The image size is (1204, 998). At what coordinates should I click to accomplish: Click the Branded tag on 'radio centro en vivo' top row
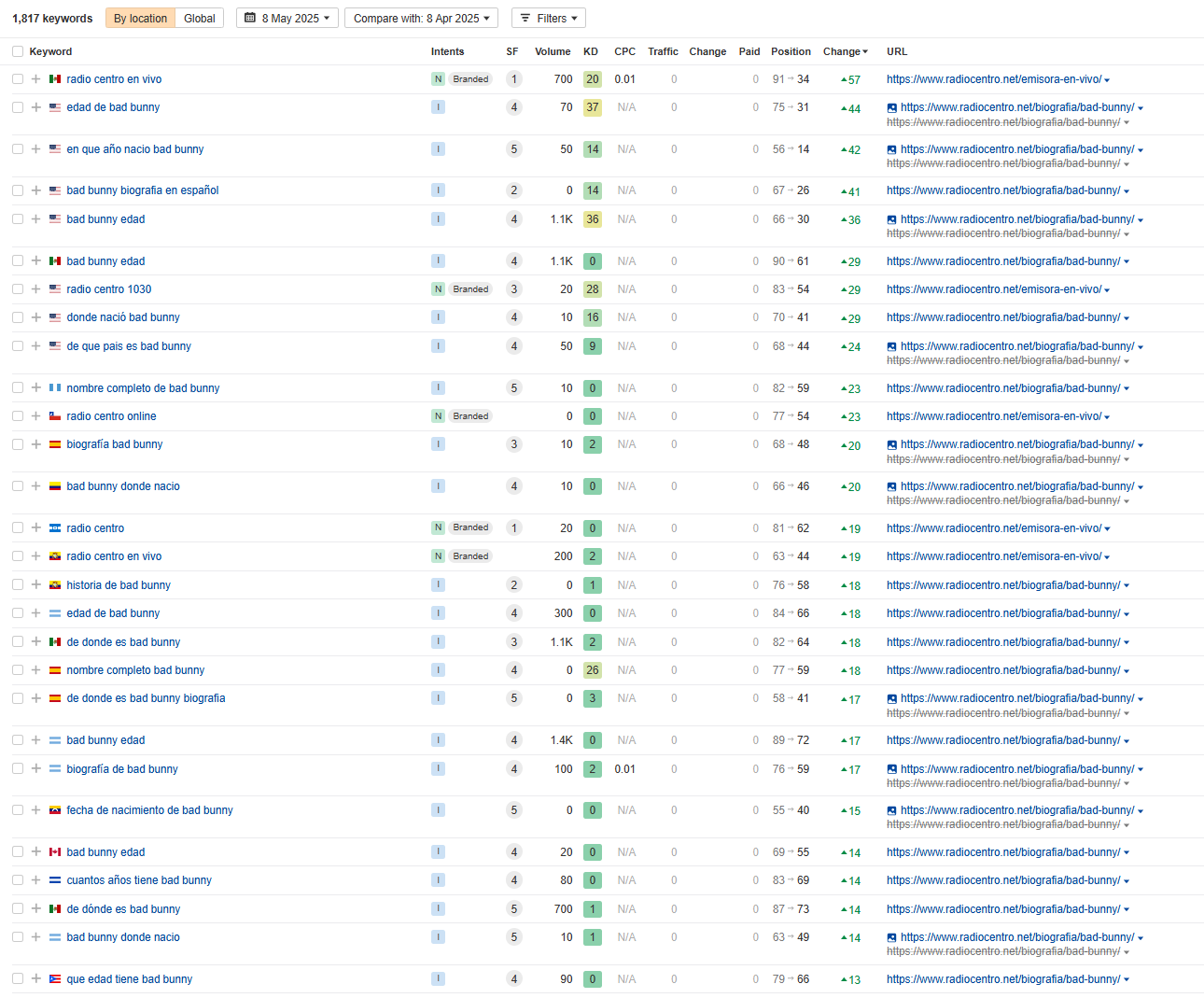pos(470,79)
